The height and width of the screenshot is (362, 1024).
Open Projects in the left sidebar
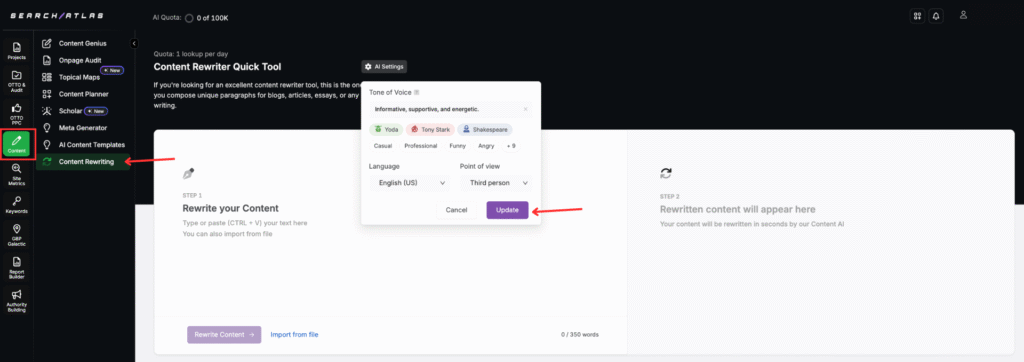pyautogui.click(x=17, y=50)
